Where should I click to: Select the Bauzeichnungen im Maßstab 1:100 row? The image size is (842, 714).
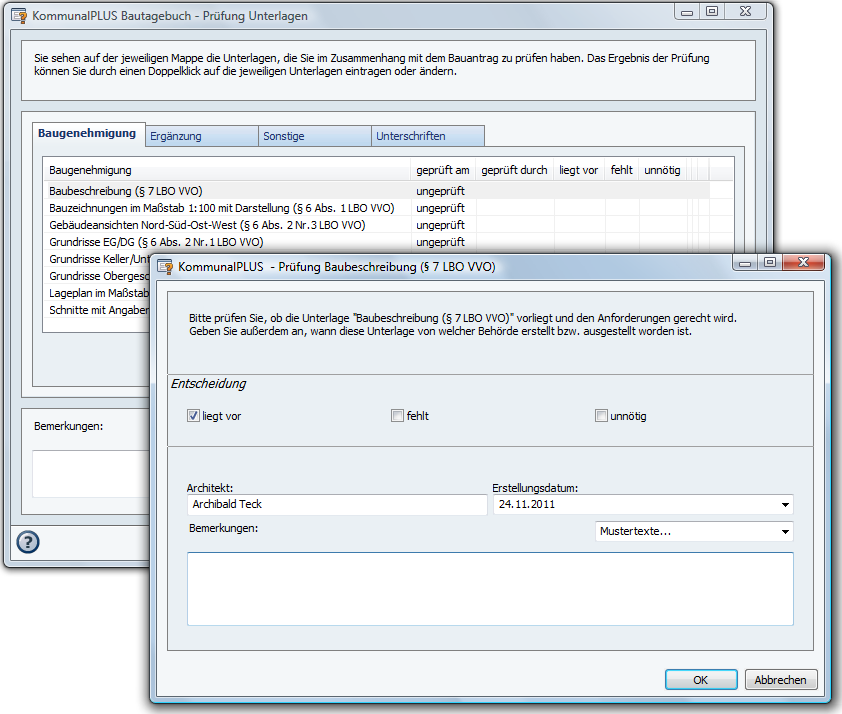coord(222,208)
